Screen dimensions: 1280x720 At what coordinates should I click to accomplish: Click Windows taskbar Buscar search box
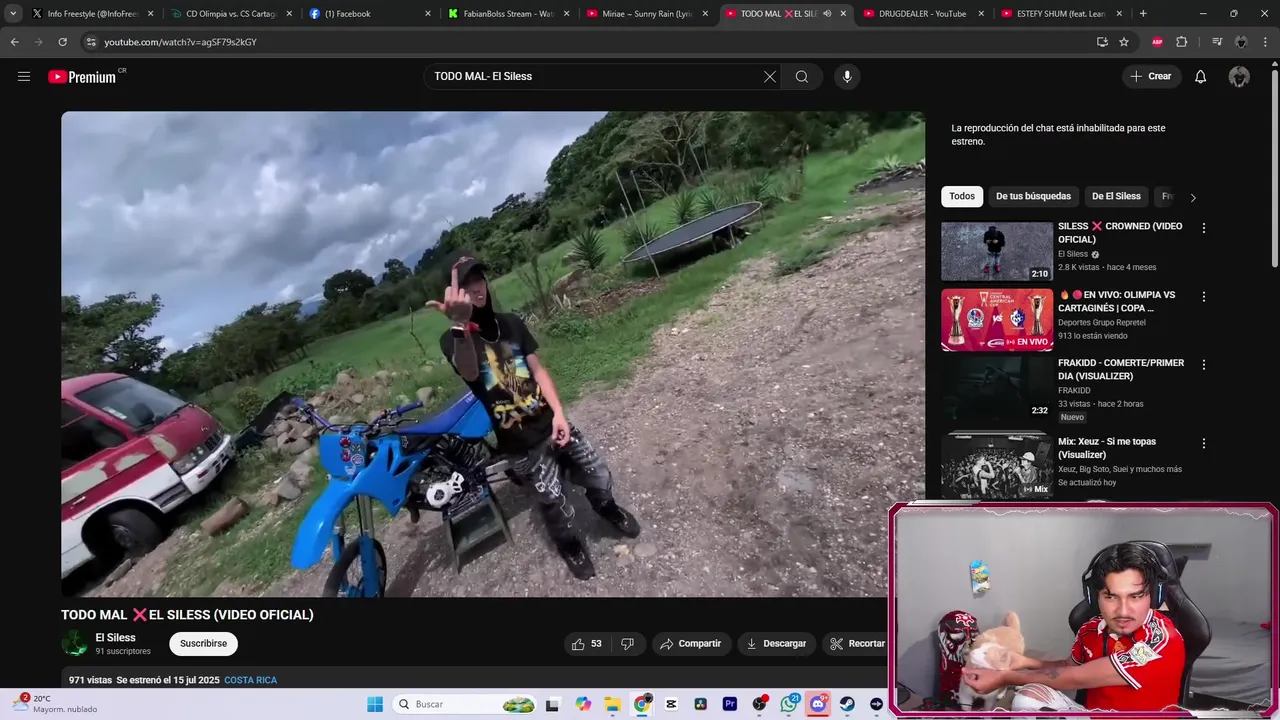tap(465, 704)
